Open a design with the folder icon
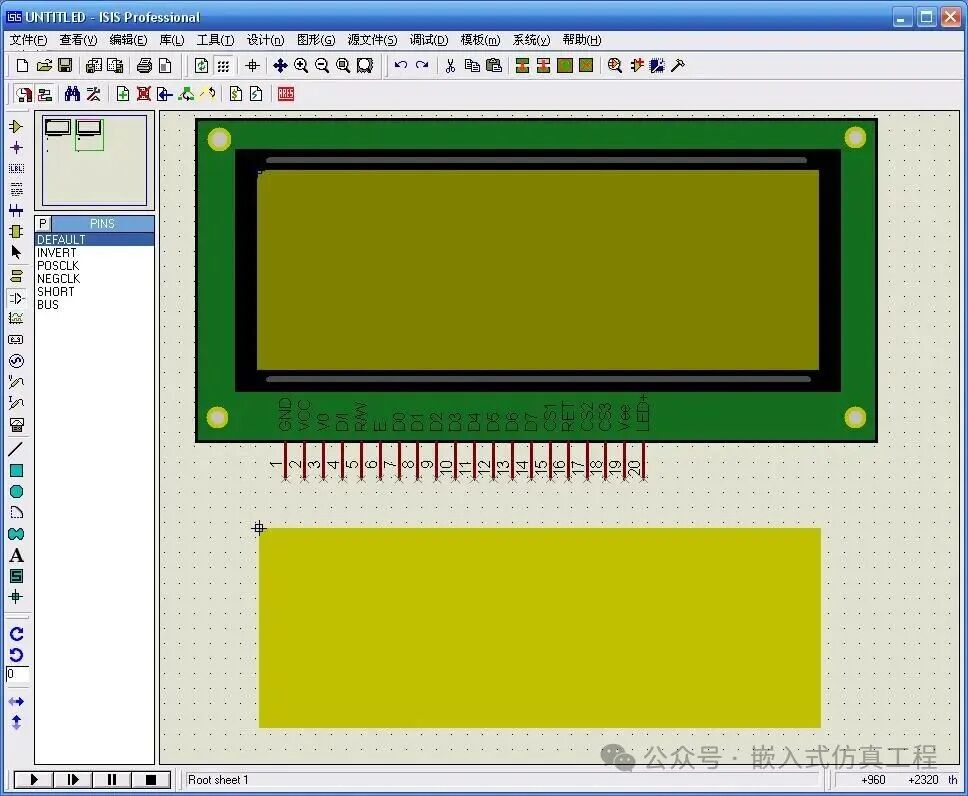 coord(44,65)
